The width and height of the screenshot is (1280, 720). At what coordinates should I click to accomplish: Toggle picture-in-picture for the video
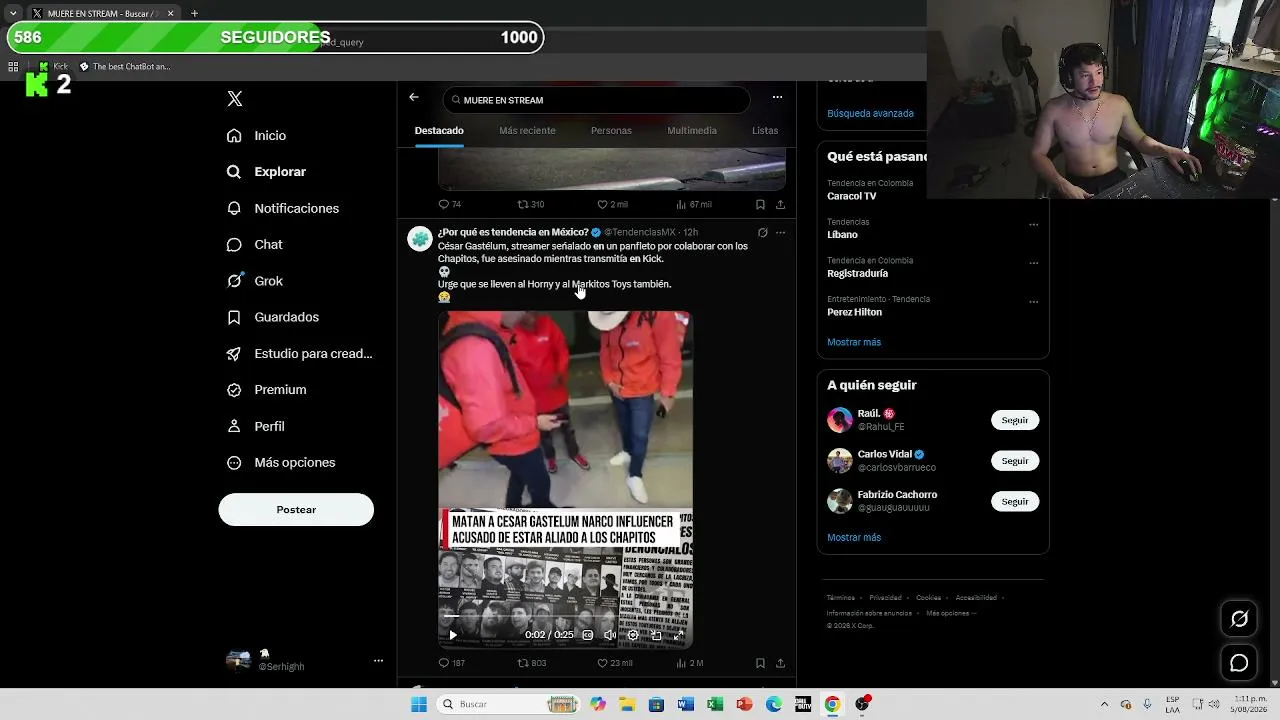pyautogui.click(x=656, y=635)
